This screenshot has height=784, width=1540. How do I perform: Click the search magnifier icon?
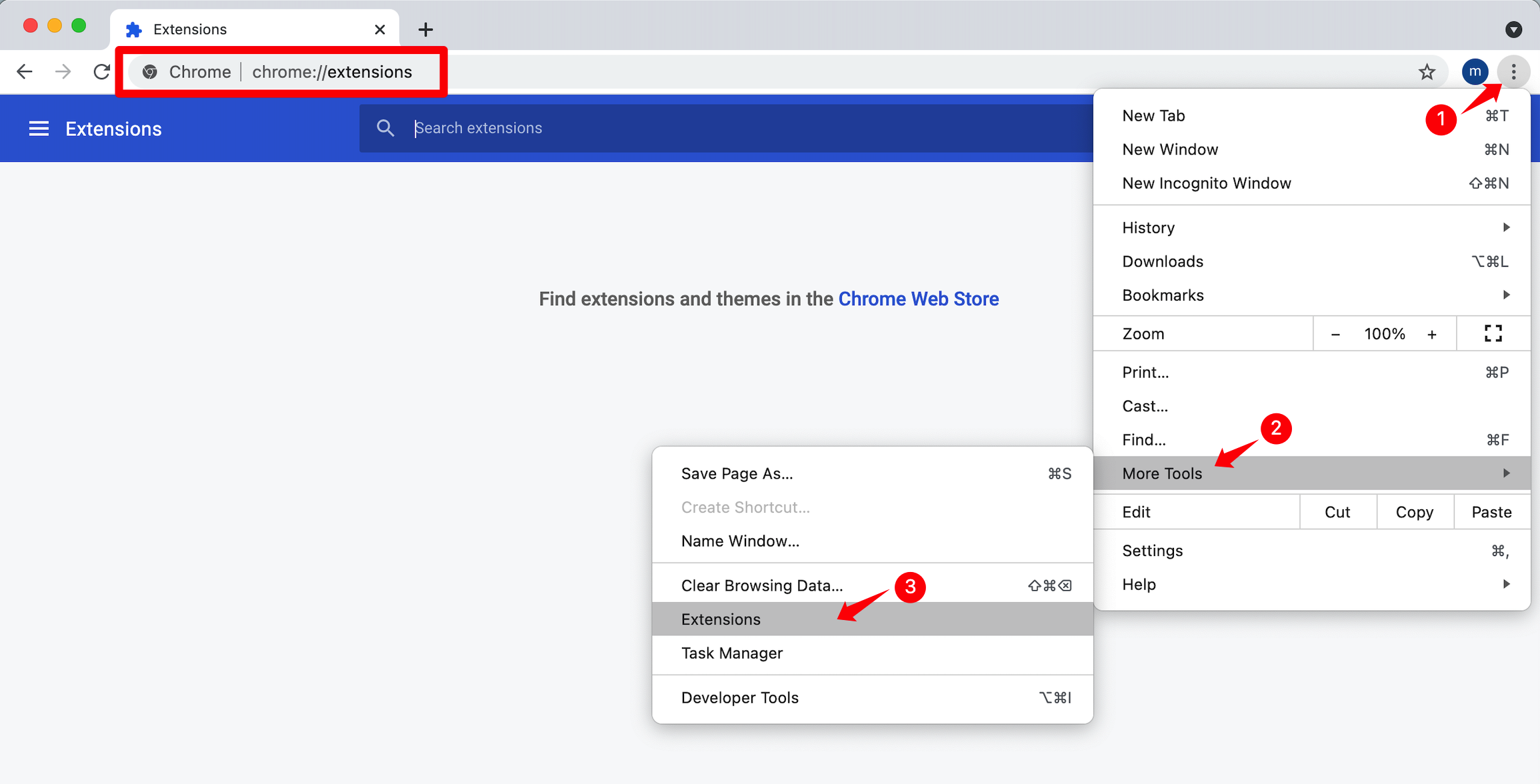[x=385, y=128]
